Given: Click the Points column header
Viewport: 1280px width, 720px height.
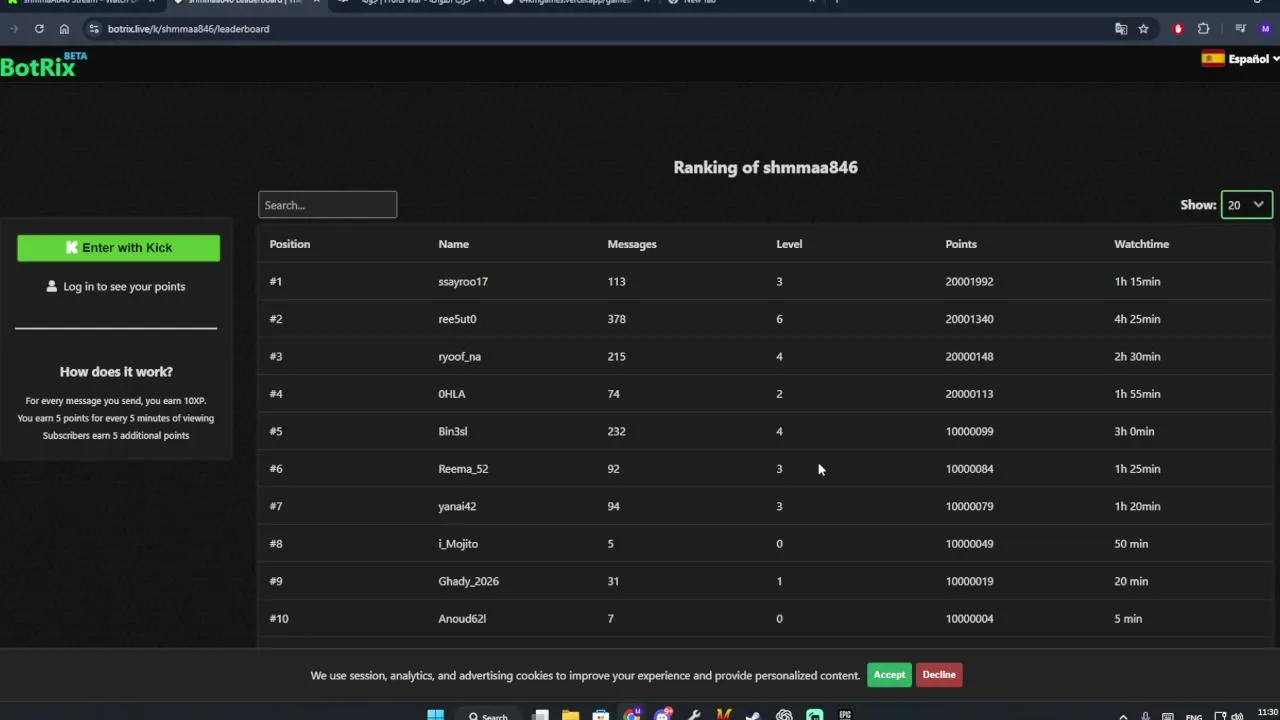Looking at the screenshot, I should point(961,244).
